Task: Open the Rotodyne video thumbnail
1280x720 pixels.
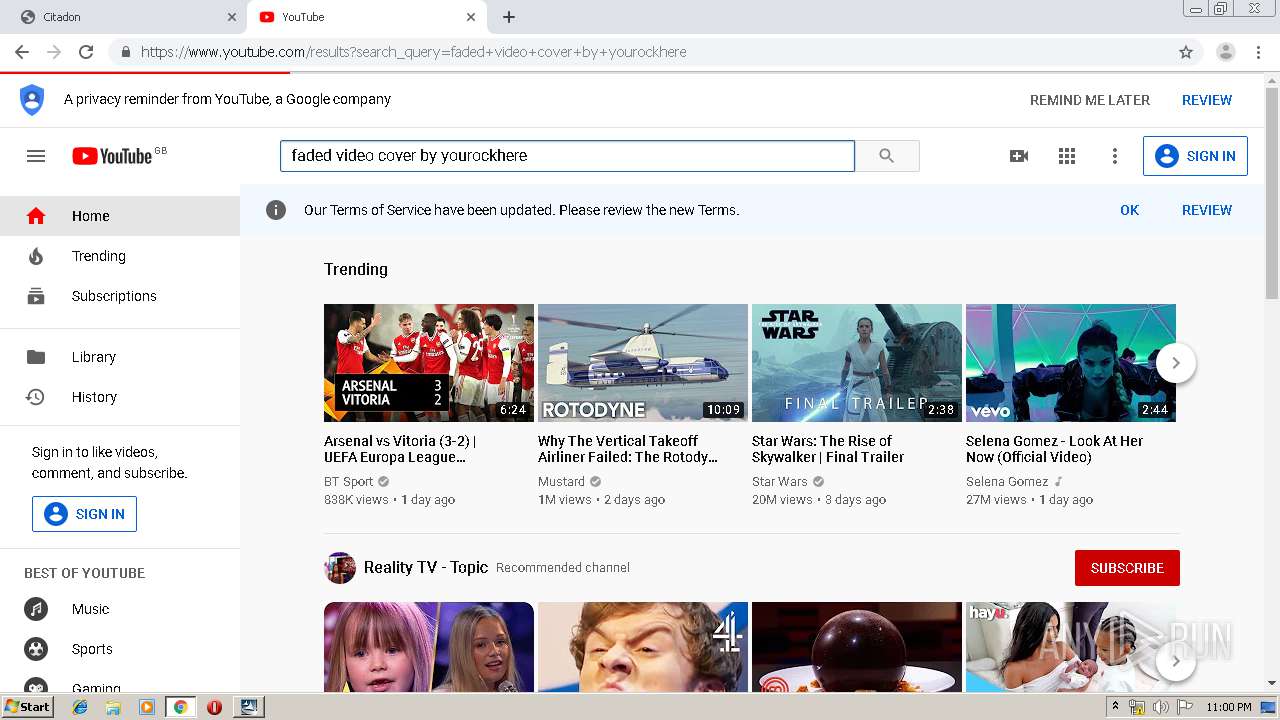Action: coord(643,363)
